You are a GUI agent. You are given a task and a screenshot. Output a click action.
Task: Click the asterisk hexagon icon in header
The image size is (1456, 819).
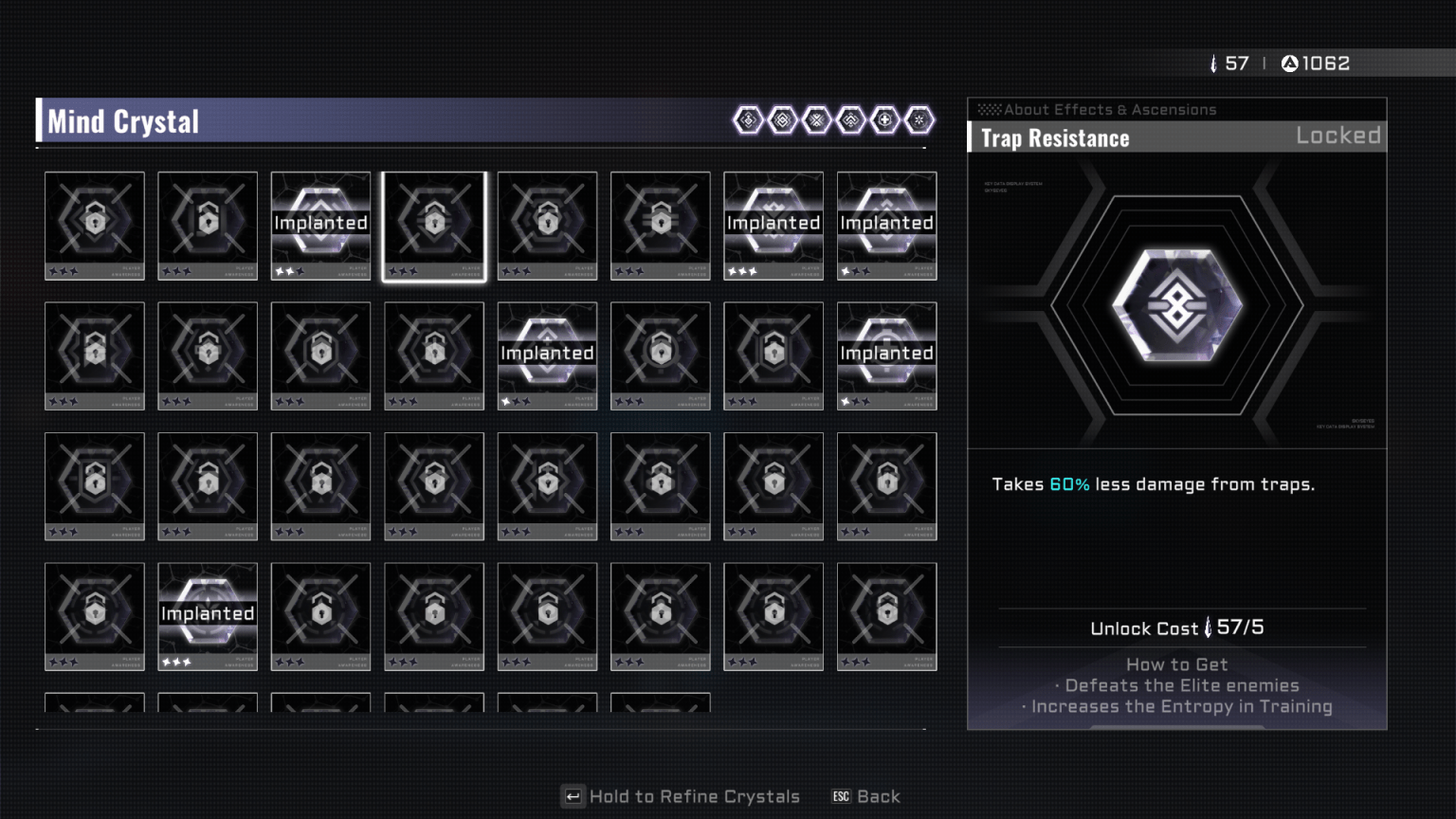tap(919, 120)
